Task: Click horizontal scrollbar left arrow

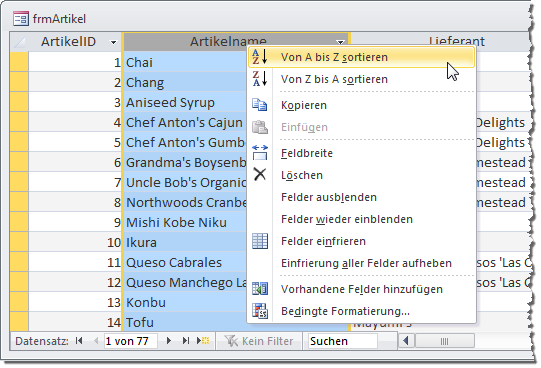Action: coord(406,341)
